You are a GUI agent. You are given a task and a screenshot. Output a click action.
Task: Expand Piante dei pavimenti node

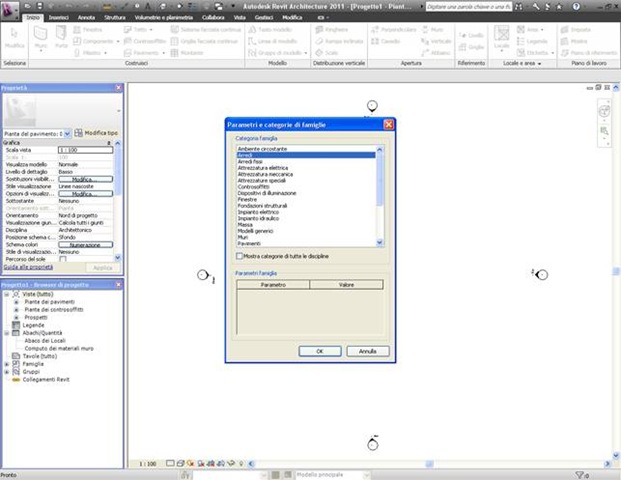[x=16, y=302]
